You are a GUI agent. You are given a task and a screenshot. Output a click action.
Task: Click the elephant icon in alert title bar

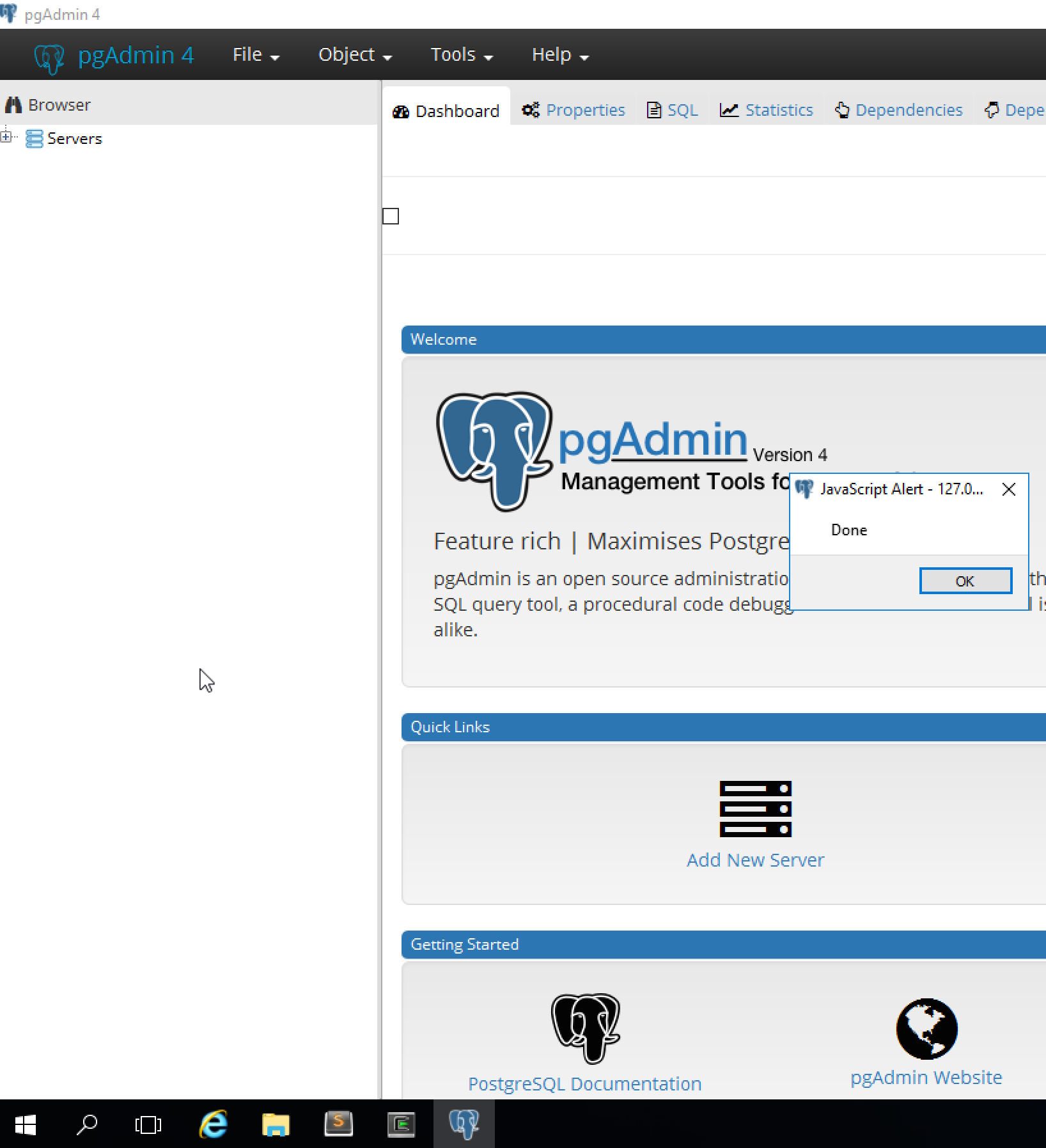pyautogui.click(x=804, y=489)
